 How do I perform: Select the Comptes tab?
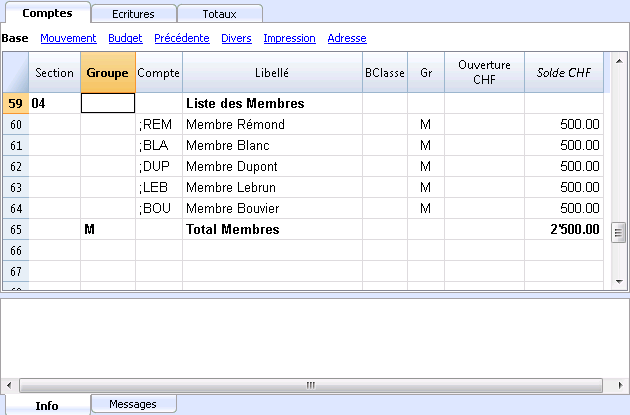tap(47, 13)
